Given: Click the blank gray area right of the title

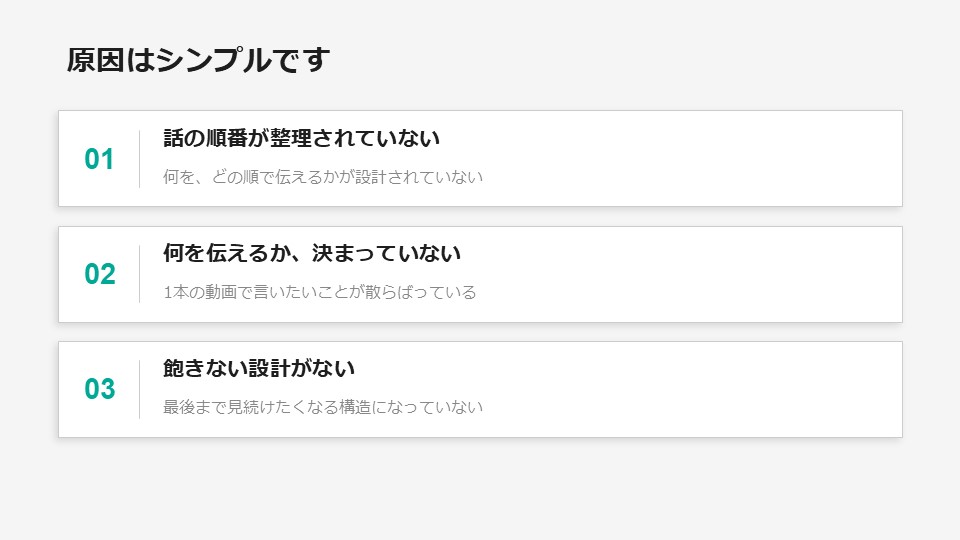Looking at the screenshot, I should tap(650, 60).
